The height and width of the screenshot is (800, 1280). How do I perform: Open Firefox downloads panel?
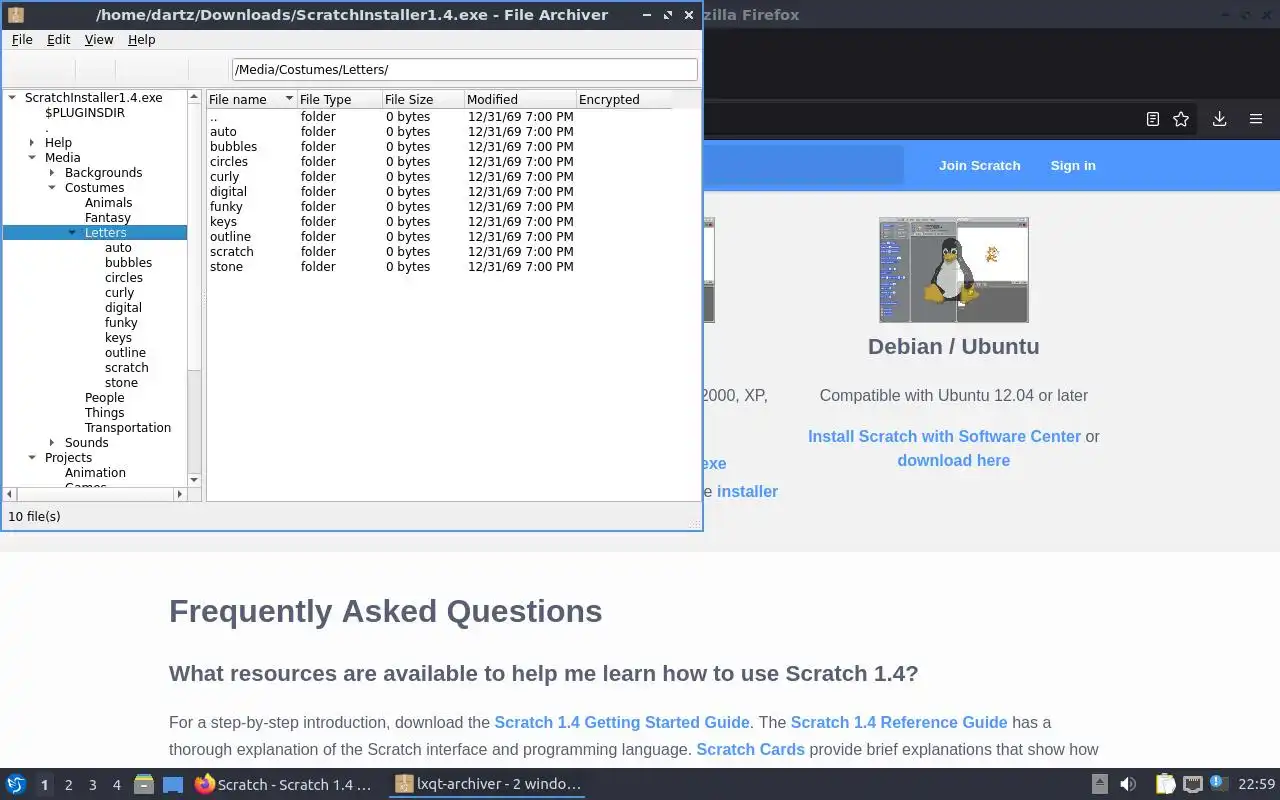pyautogui.click(x=1219, y=119)
